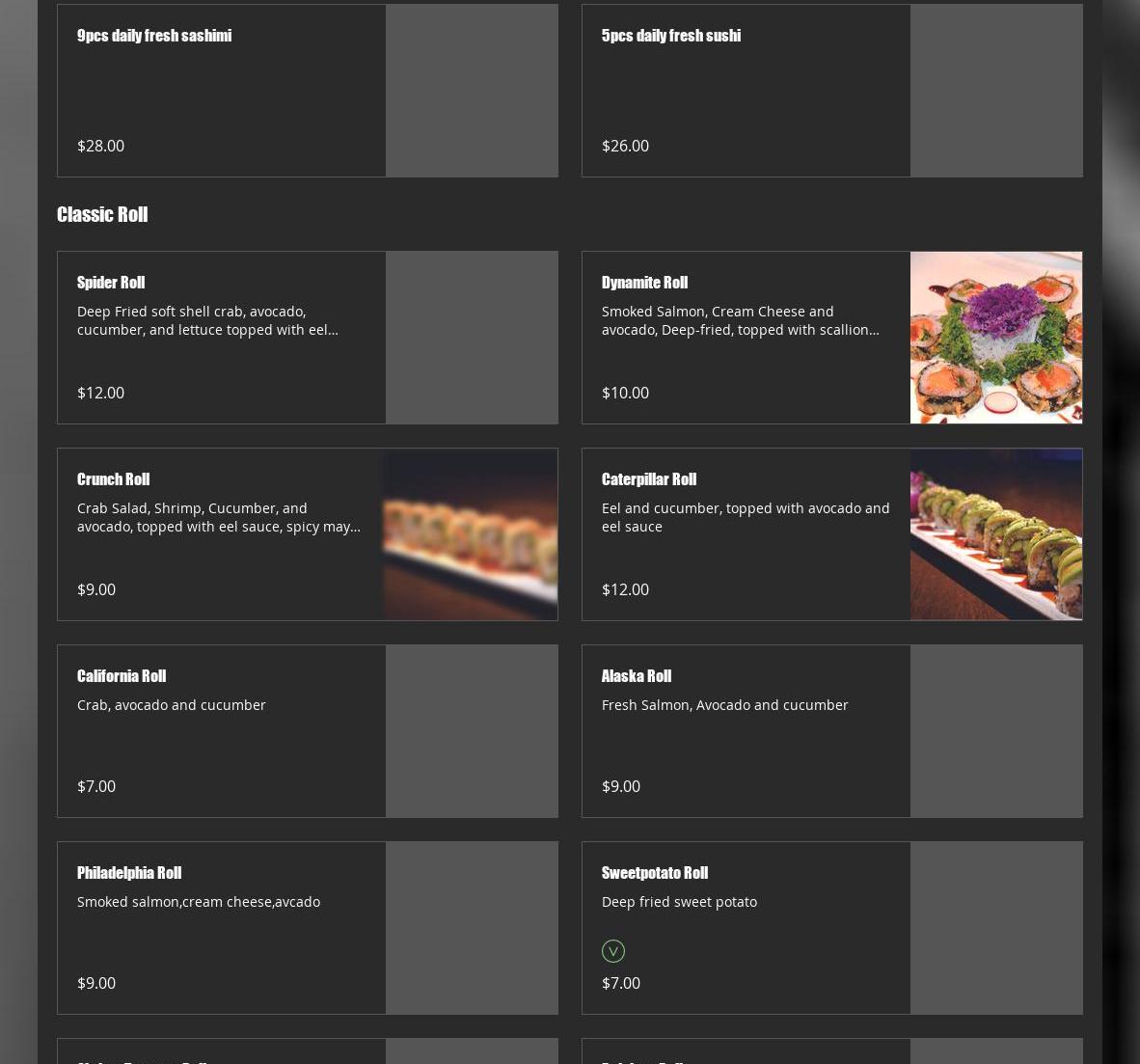Click the Alaska Roll placeholder image
This screenshot has width=1140, height=1064.
996,731
